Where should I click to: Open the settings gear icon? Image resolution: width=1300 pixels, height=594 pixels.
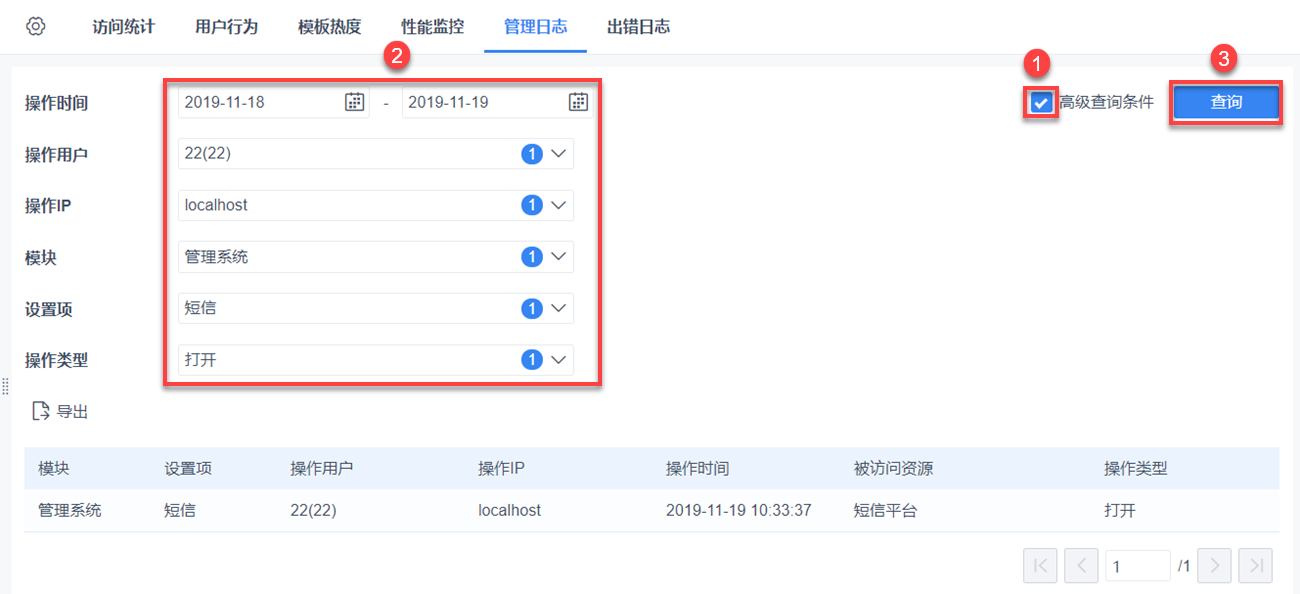pos(36,26)
